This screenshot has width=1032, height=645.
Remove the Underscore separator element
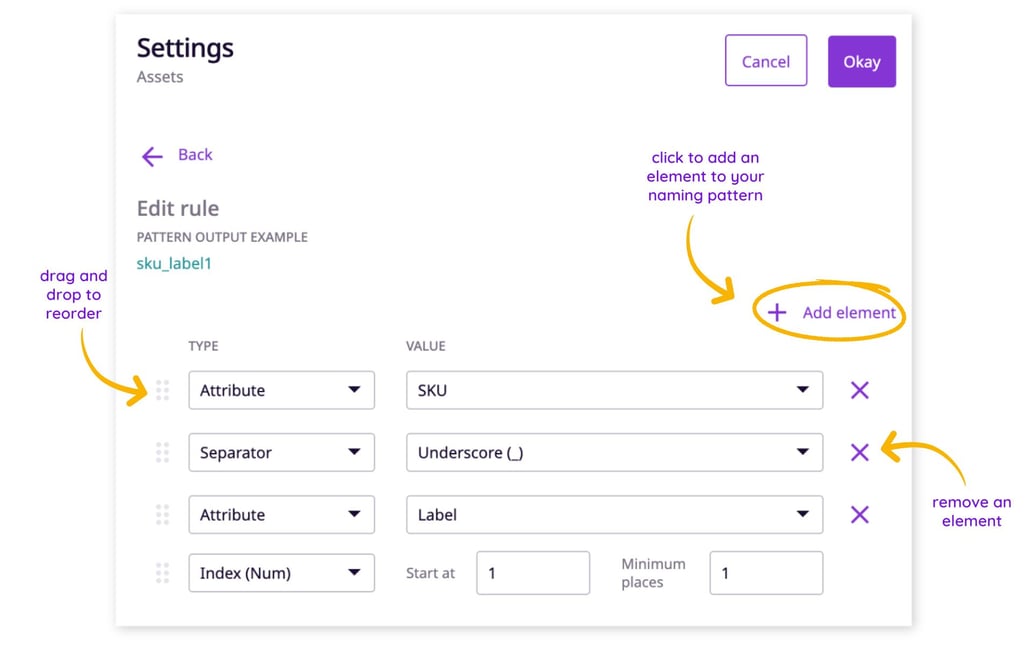click(x=859, y=452)
